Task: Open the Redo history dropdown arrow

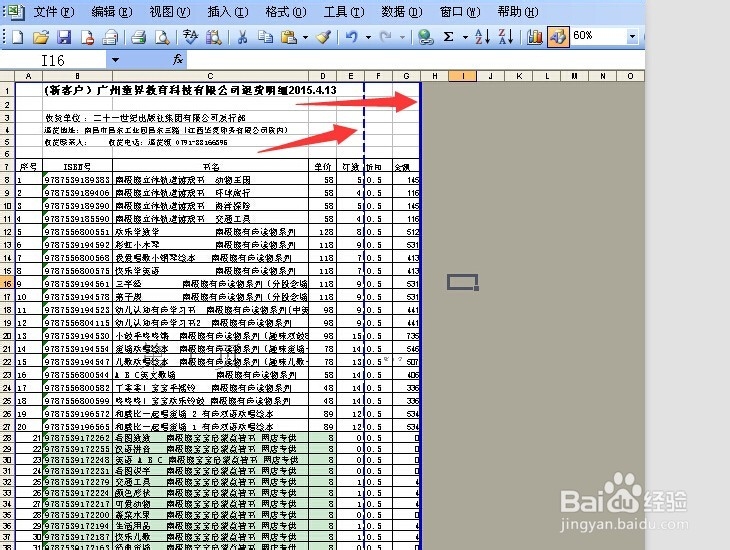Action: (x=402, y=37)
